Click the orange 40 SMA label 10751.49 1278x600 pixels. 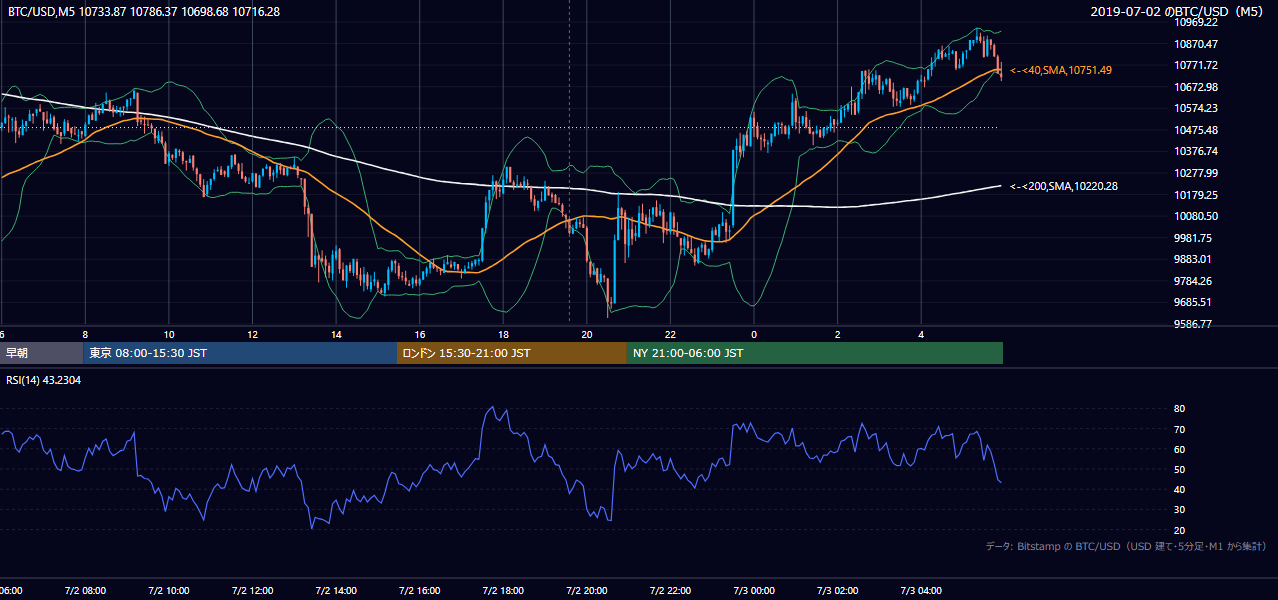click(1061, 70)
